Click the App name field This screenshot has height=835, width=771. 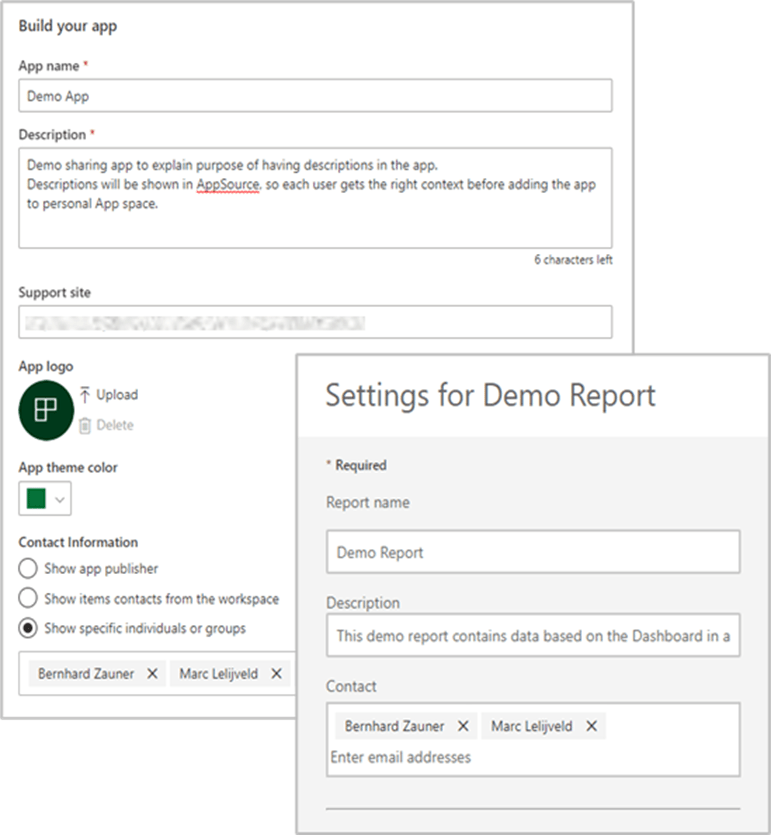point(315,95)
